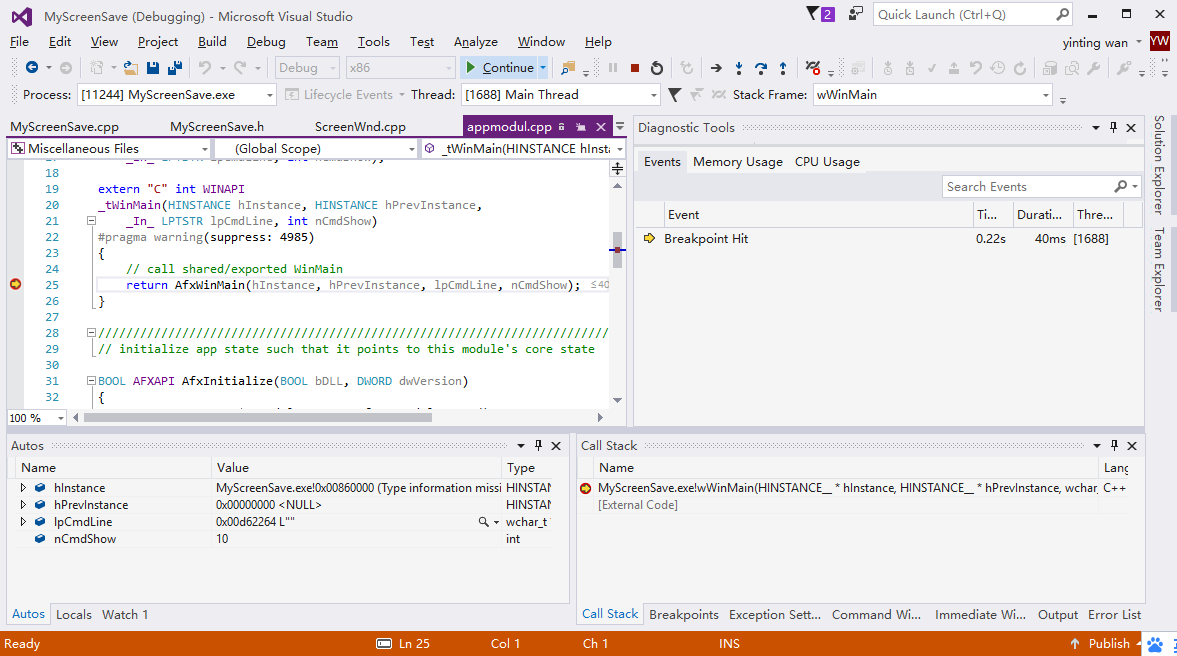Switch to the MyScreenSave.cpp tab
The width and height of the screenshot is (1177, 656).
pyautogui.click(x=65, y=127)
